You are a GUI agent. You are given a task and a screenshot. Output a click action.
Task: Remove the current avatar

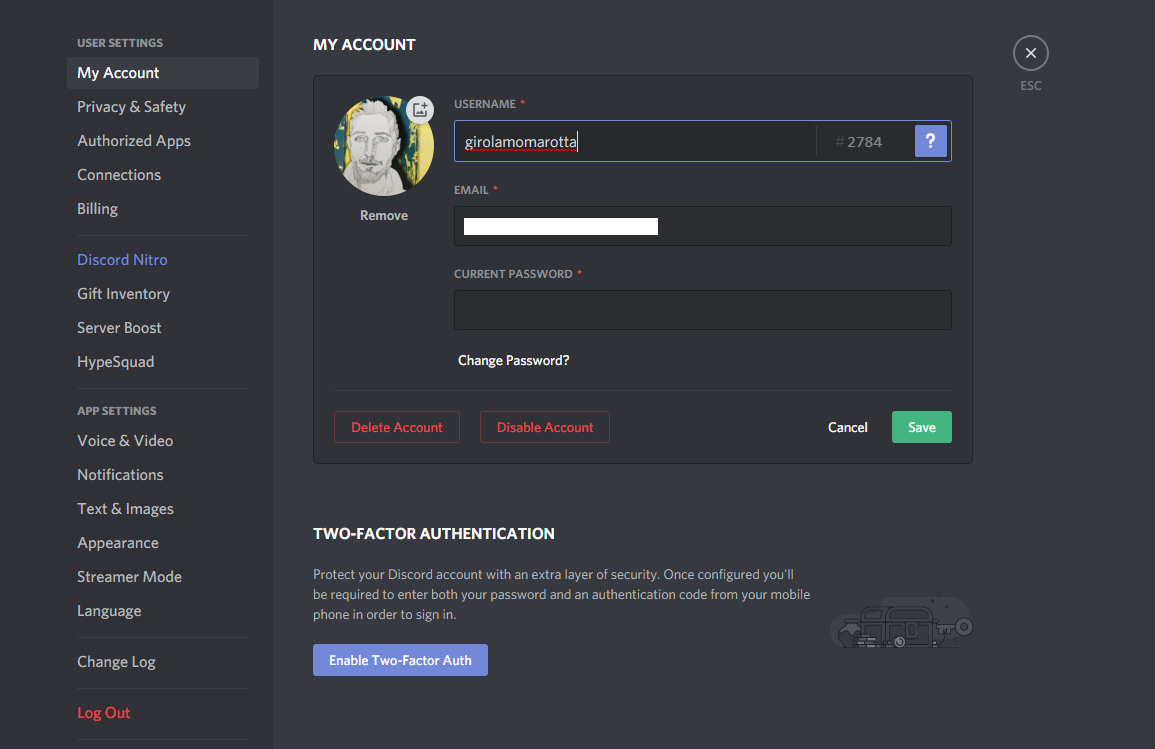click(x=384, y=216)
